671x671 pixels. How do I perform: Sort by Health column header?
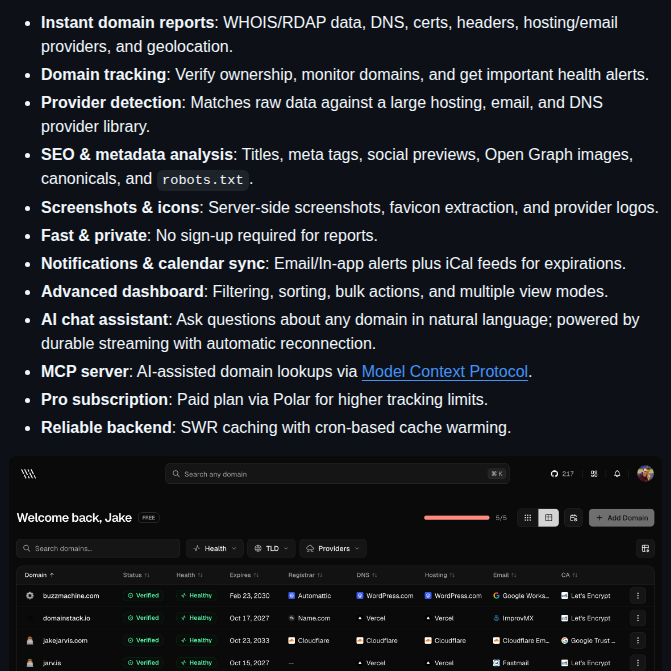(x=189, y=575)
